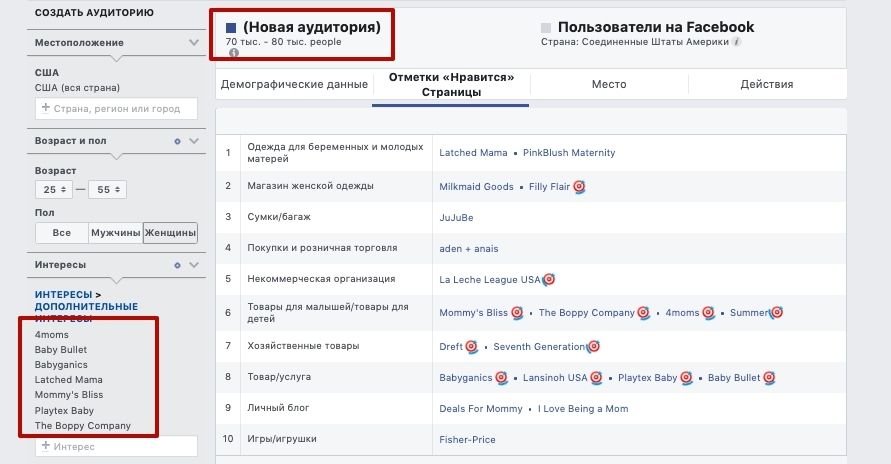Select the Женщины gender option
This screenshot has height=464, width=891.
pos(170,233)
